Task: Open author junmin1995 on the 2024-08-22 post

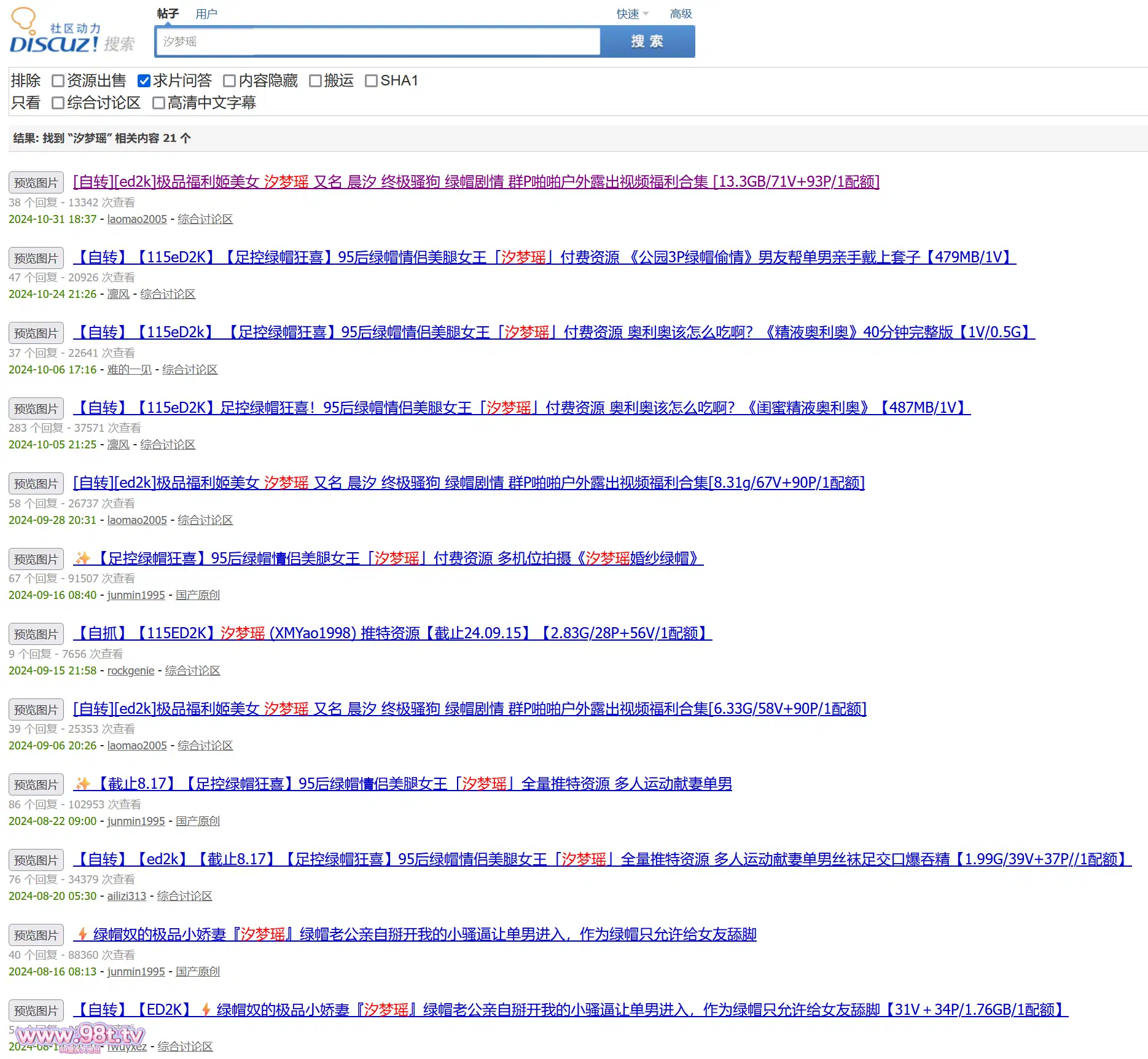Action: coord(136,821)
